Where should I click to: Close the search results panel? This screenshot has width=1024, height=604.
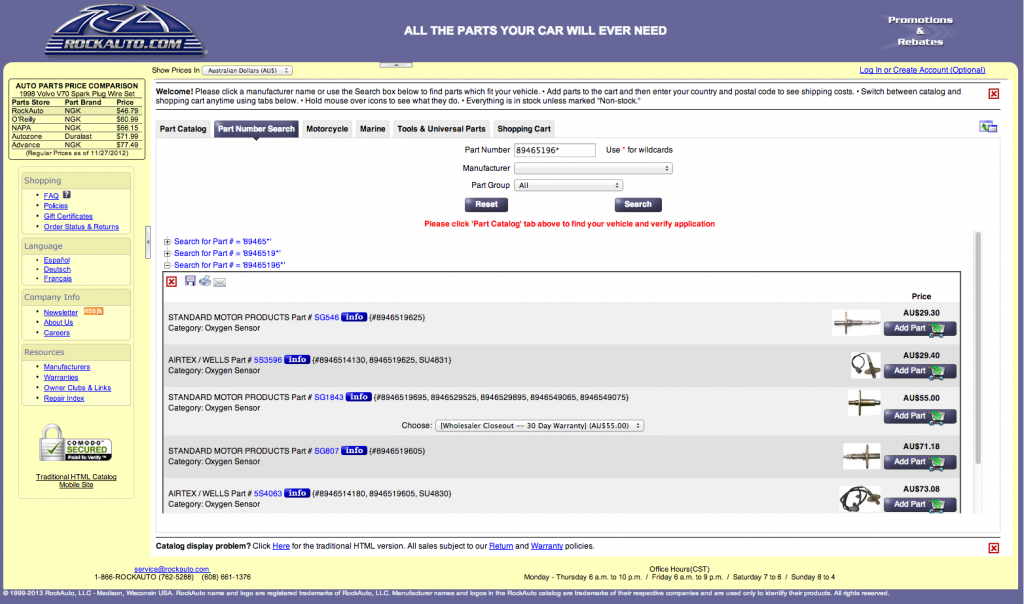[171, 281]
